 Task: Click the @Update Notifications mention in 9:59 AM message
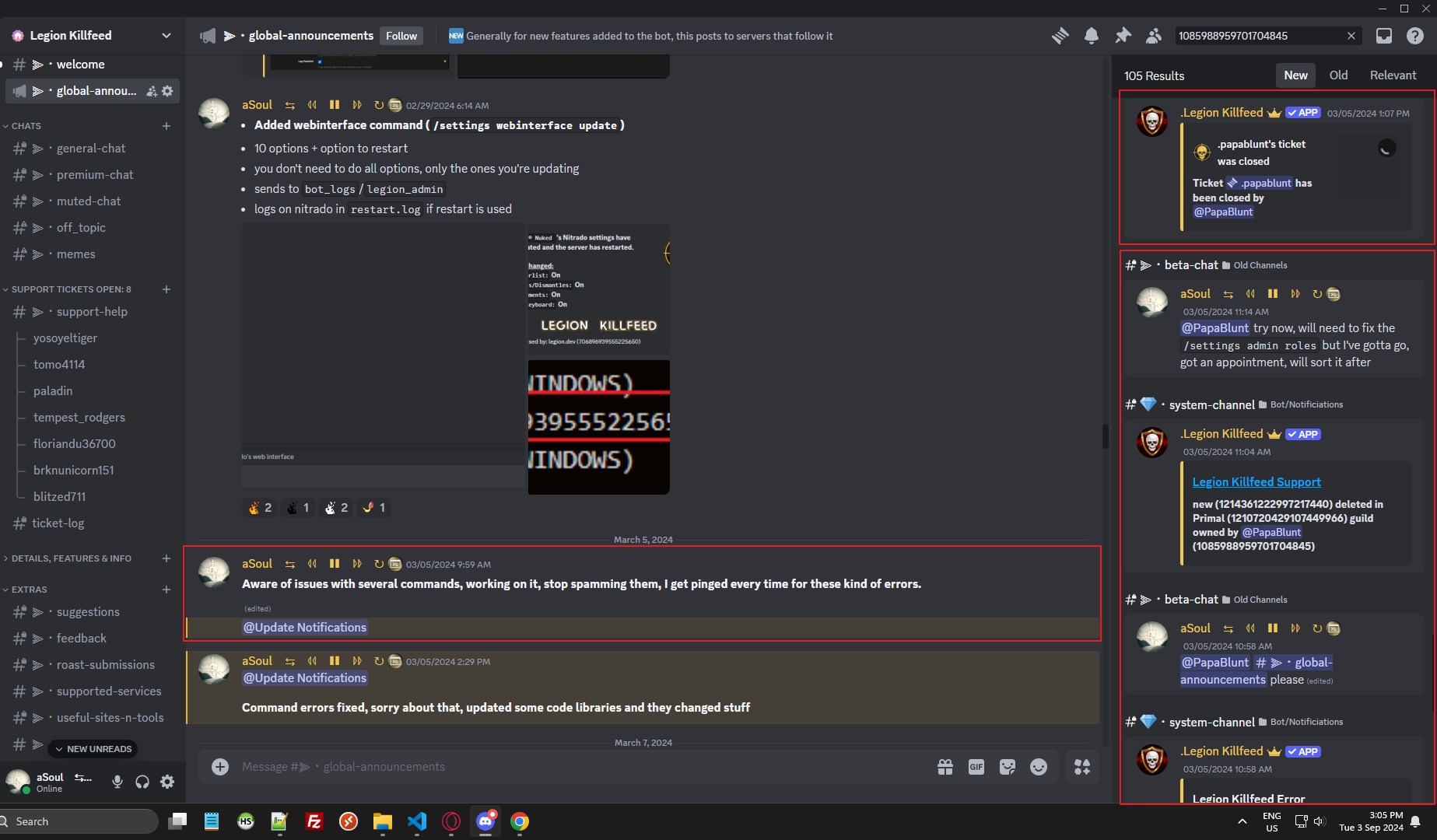pos(305,628)
